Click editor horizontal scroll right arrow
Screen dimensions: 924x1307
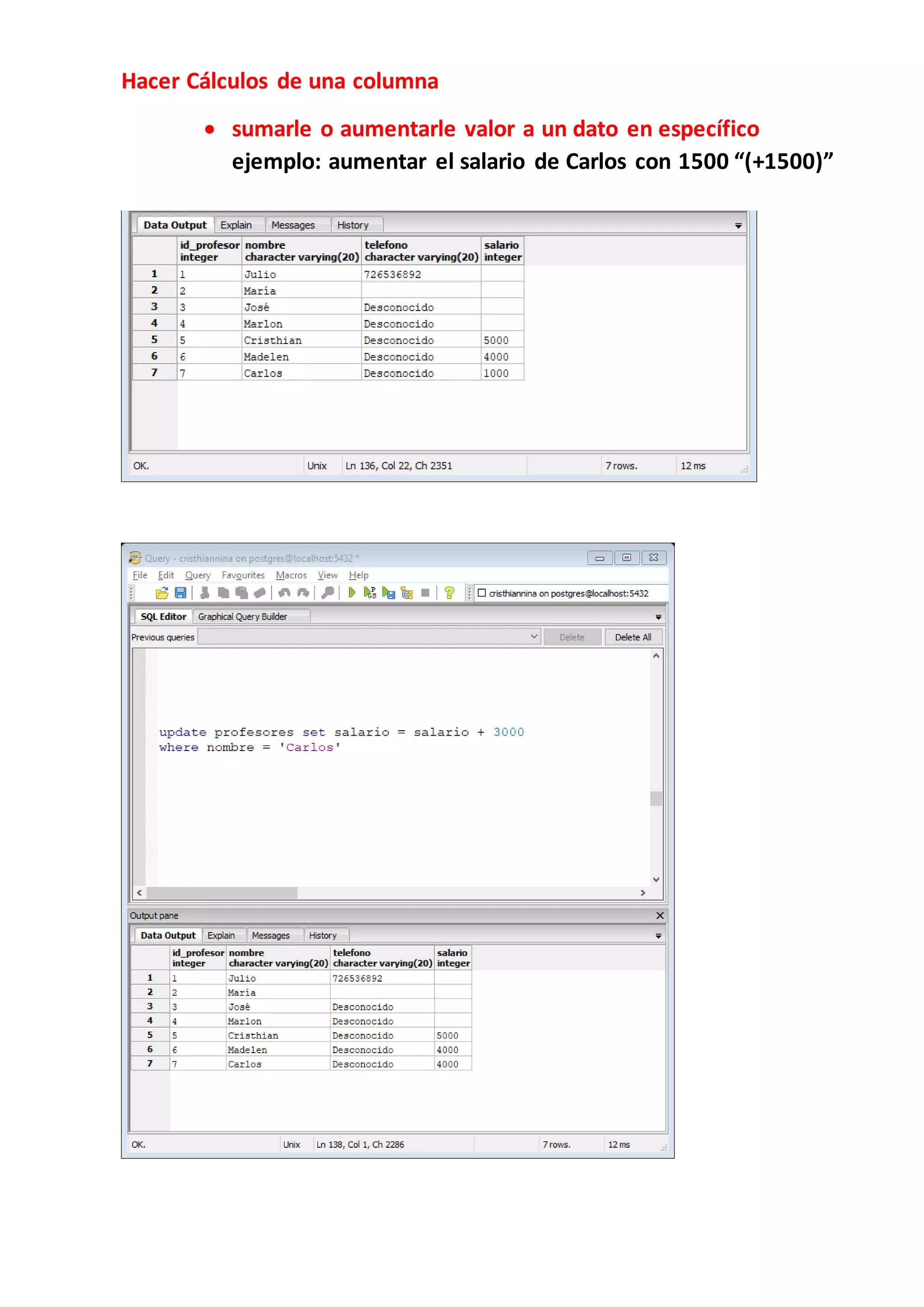pyautogui.click(x=643, y=893)
